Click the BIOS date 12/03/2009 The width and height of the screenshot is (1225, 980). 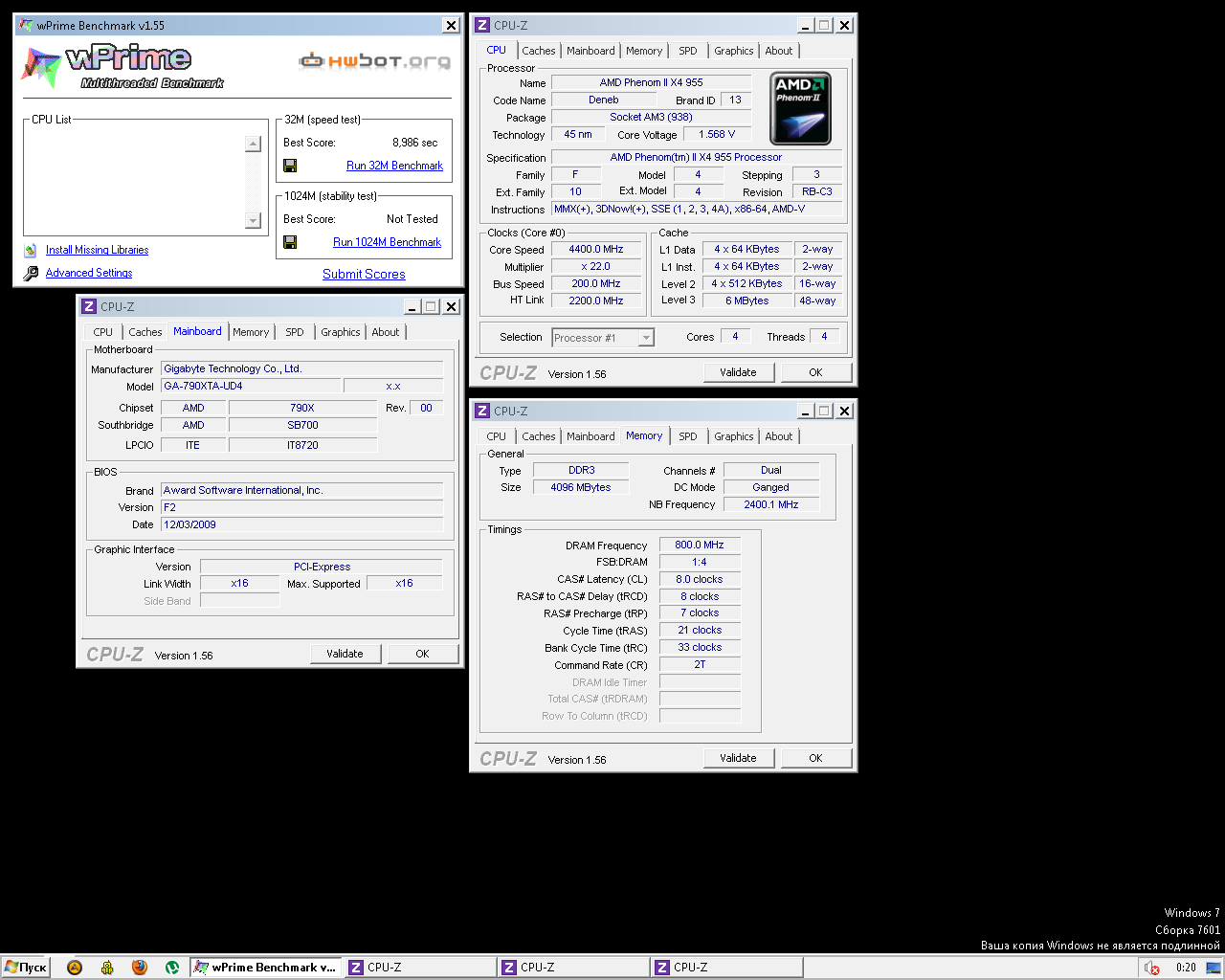pos(301,524)
